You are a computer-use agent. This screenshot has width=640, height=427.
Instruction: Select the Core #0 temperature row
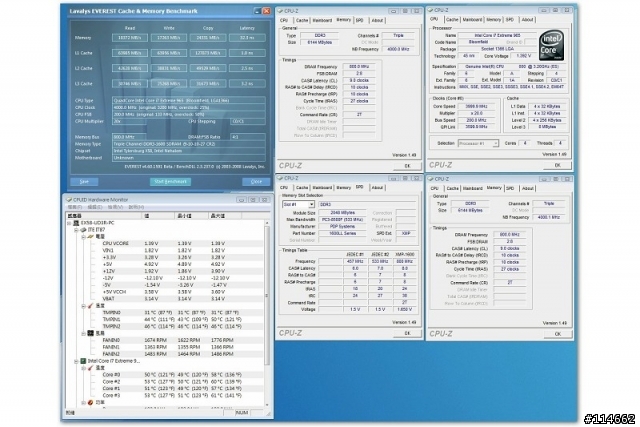(165, 375)
